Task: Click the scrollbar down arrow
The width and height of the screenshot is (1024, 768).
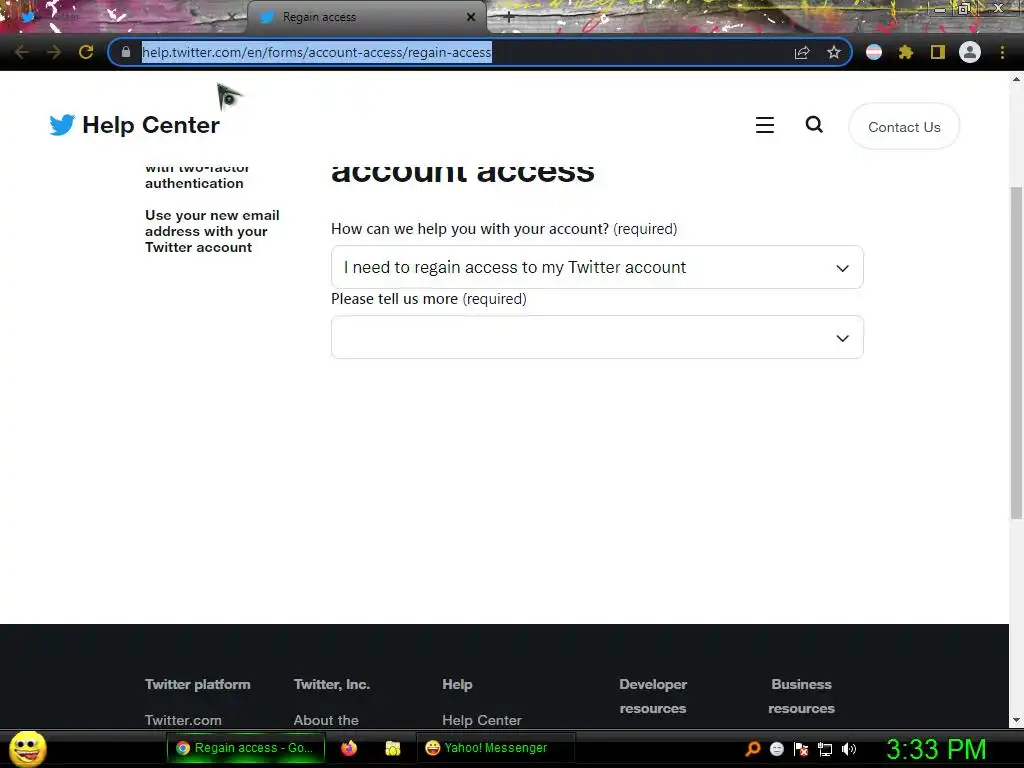Action: pos(1016,720)
